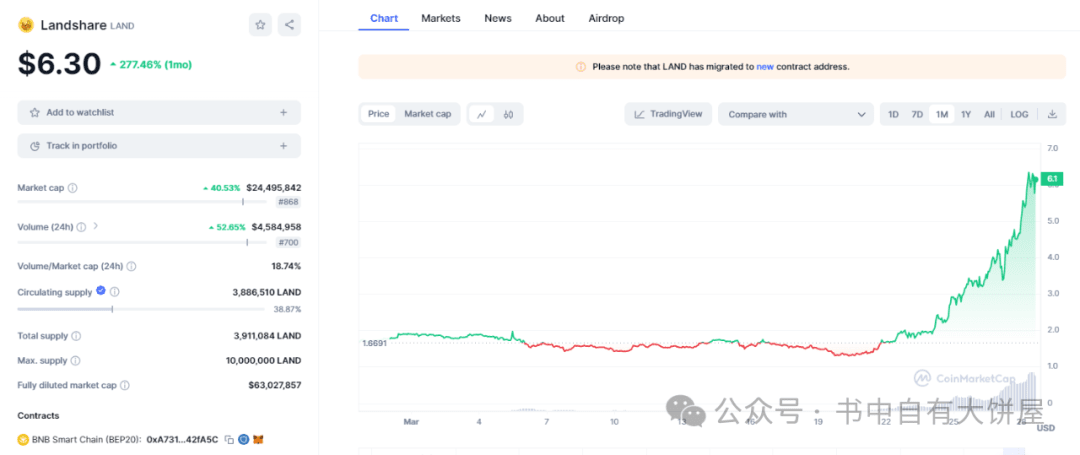Set chart range to 1M
Screen dimensions: 1080x455
pyautogui.click(x=942, y=114)
